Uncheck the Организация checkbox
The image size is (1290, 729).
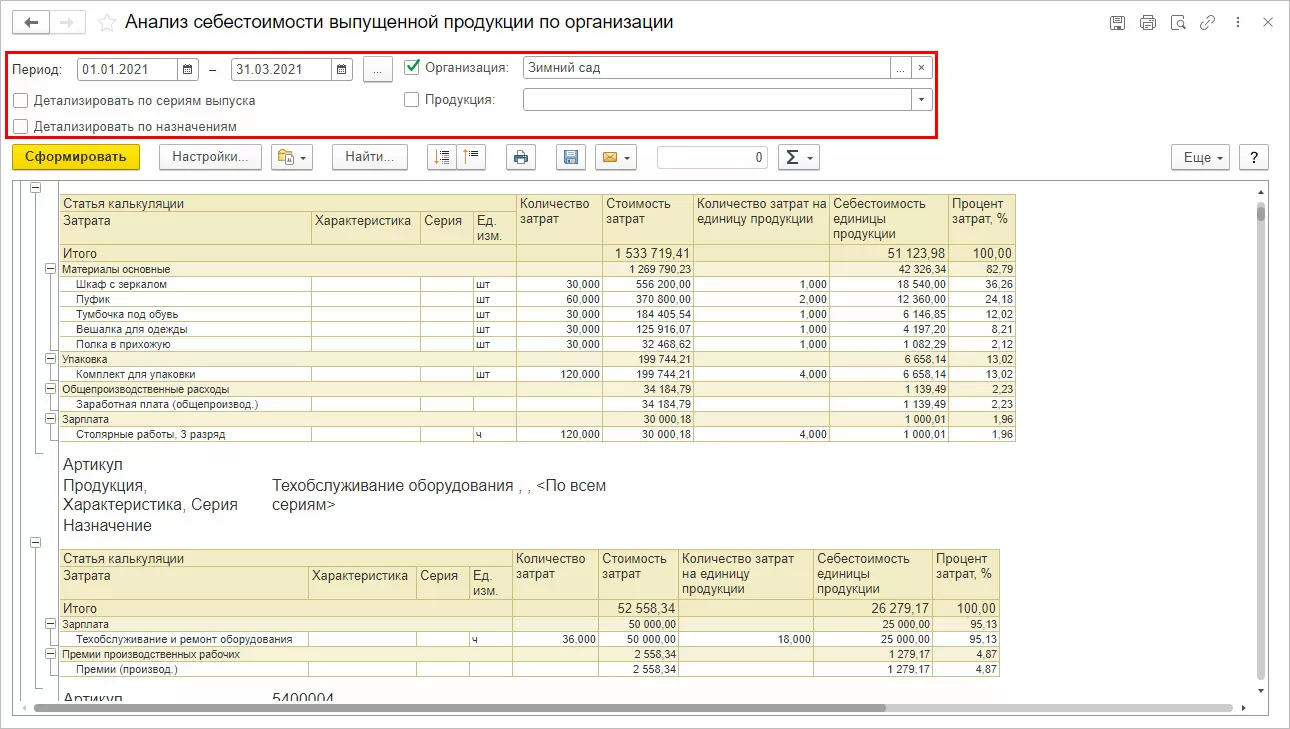[412, 68]
